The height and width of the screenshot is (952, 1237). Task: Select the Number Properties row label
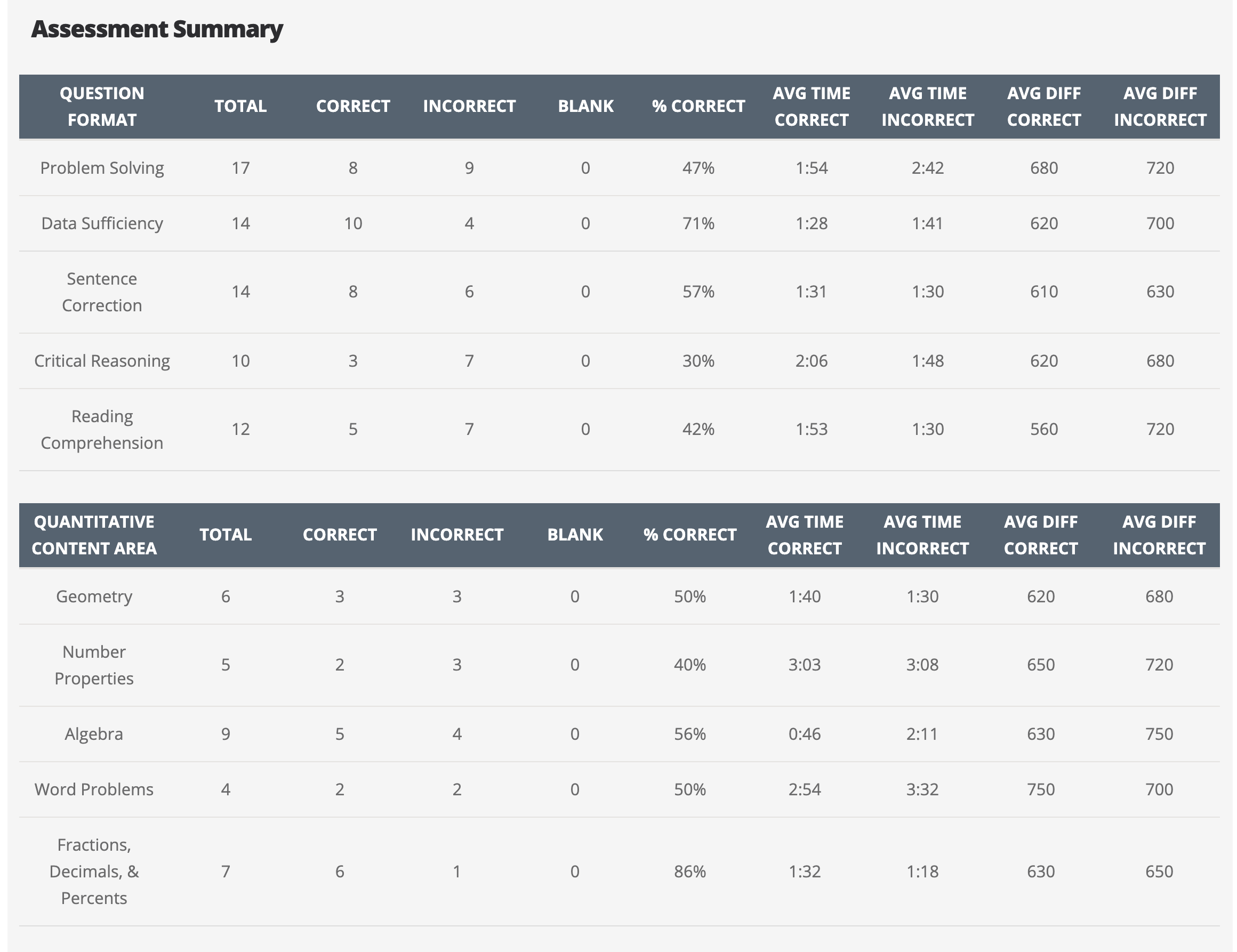tap(94, 665)
